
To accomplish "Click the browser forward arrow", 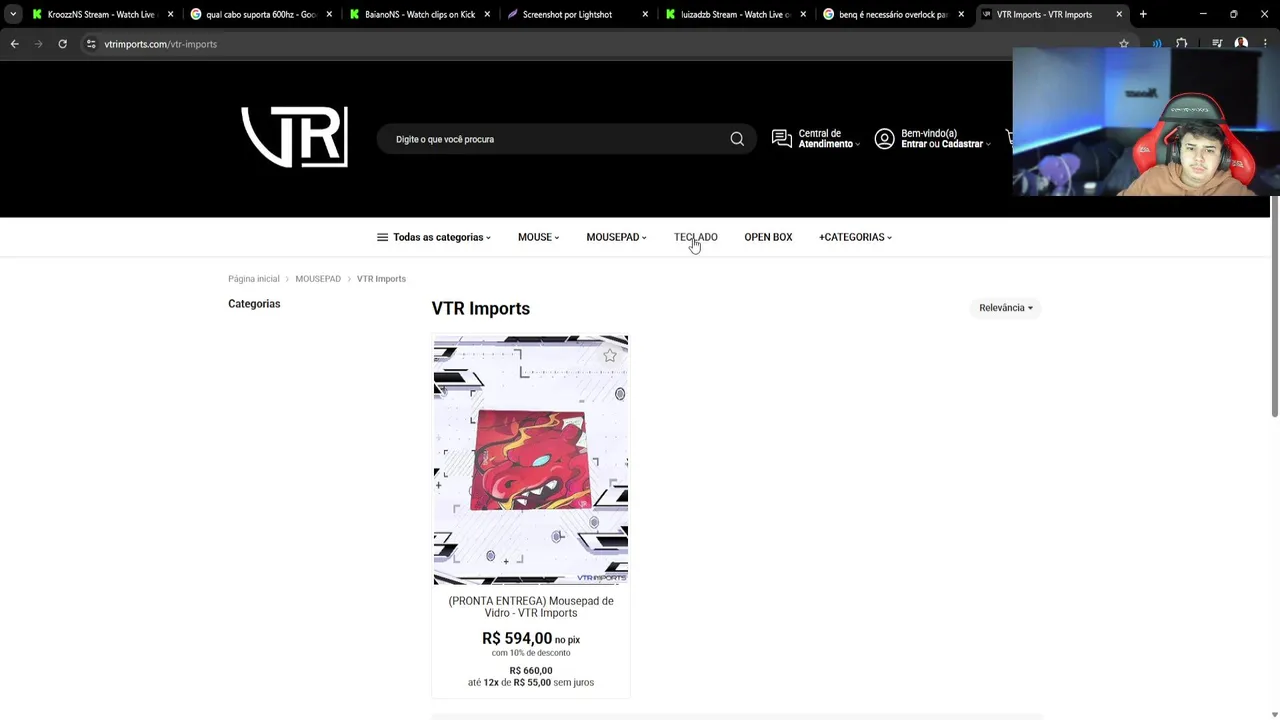I will (38, 44).
